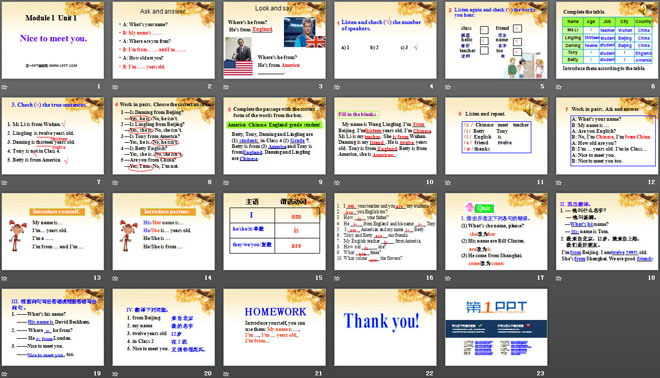
Task: Select the 'Complete the table' slide thumbnail
Action: (x=607, y=40)
